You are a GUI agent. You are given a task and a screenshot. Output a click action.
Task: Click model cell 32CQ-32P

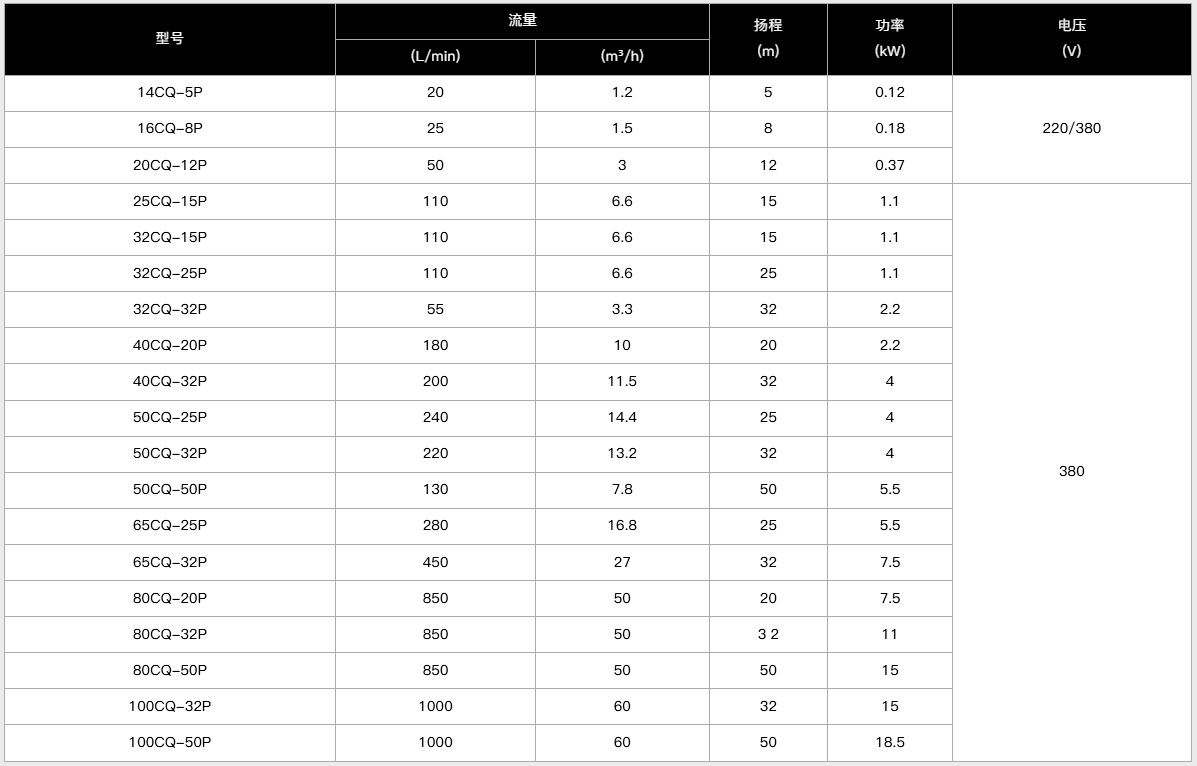169,310
